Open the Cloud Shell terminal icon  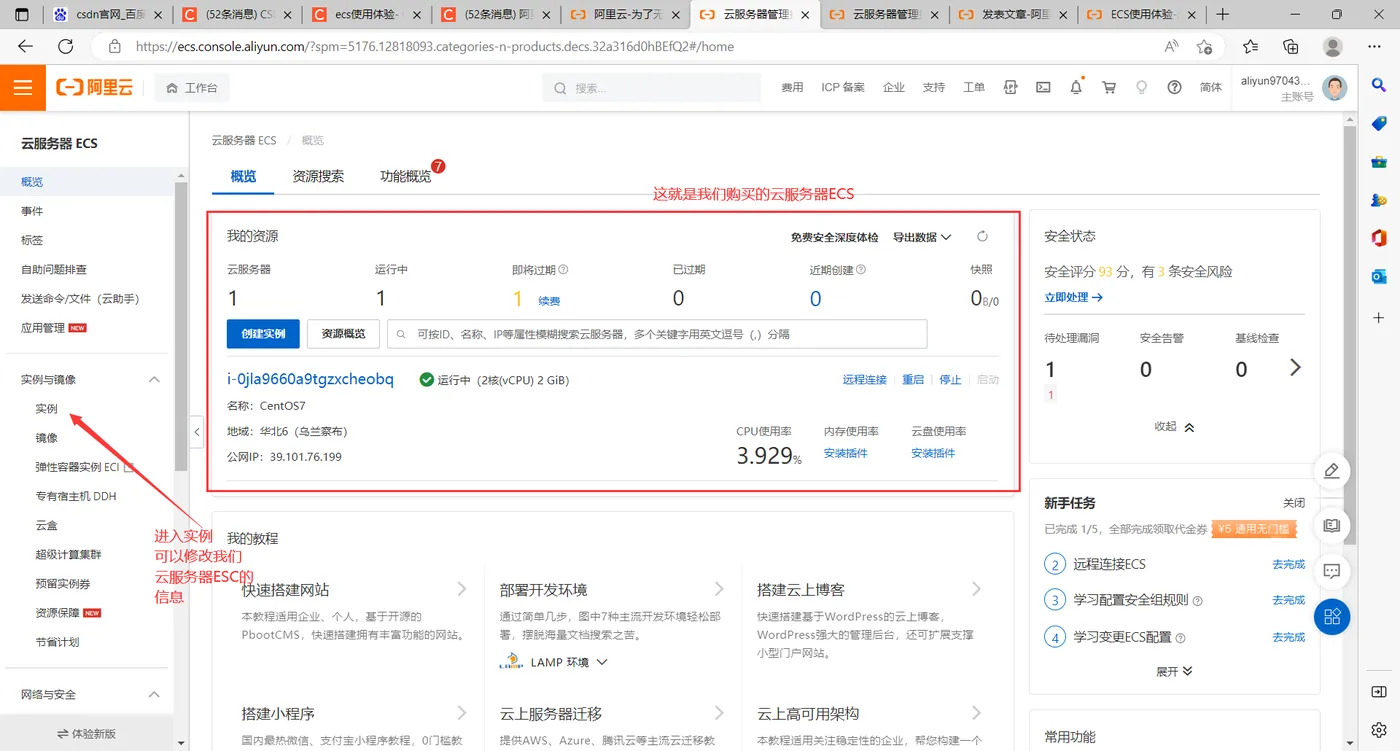[1043, 88]
